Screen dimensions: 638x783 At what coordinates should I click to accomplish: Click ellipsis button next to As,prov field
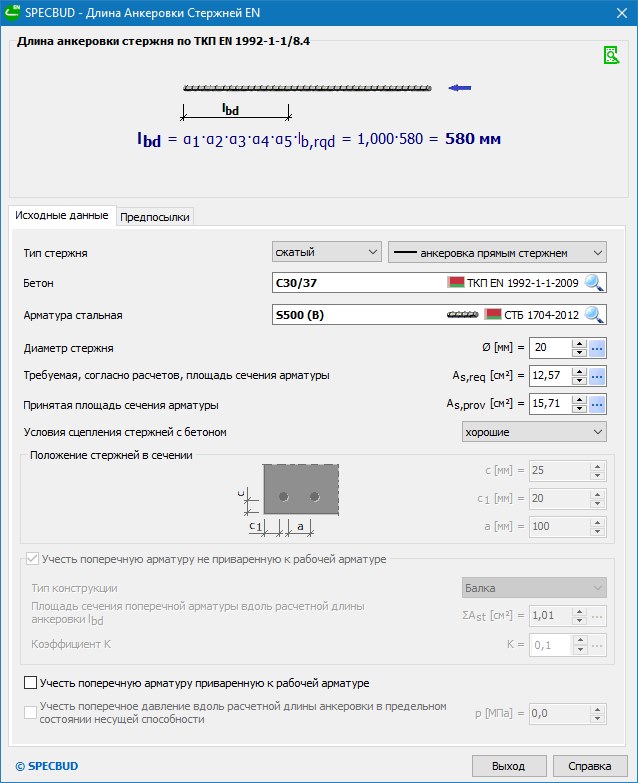point(597,404)
